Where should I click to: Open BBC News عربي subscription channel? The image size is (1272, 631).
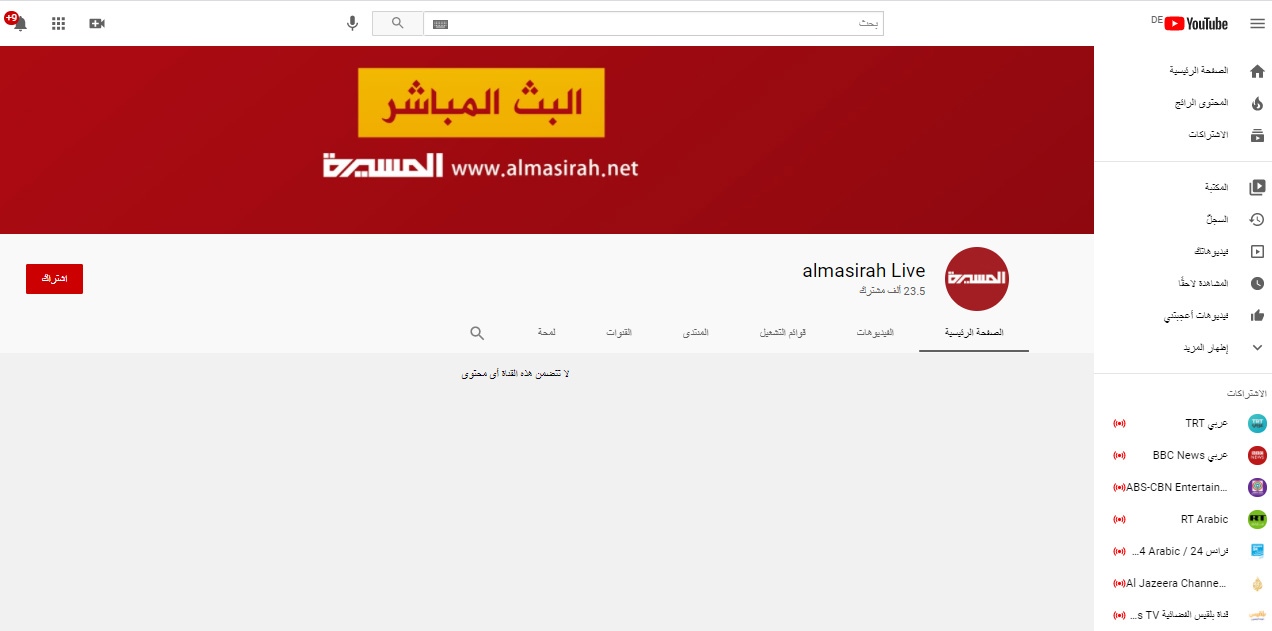coord(1183,455)
